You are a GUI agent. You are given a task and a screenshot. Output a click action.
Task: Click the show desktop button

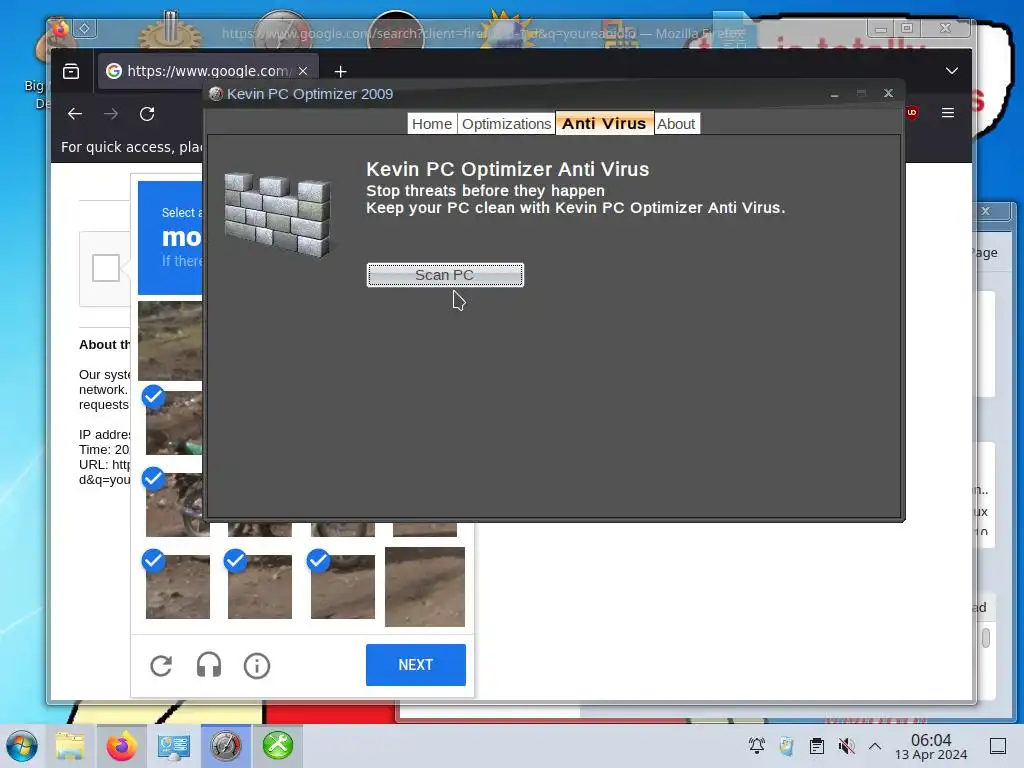tap(998, 746)
